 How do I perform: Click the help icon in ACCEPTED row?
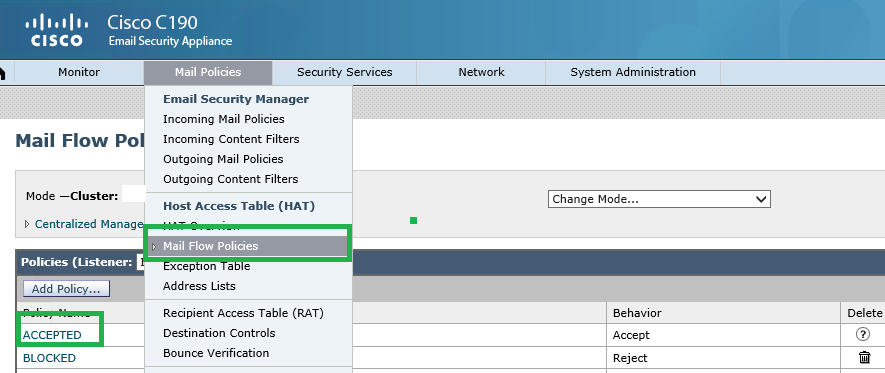[x=862, y=334]
